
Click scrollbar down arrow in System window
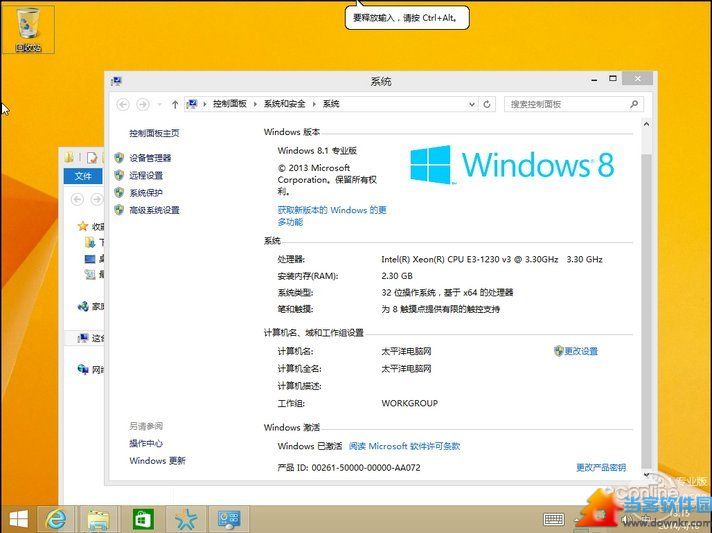646,474
